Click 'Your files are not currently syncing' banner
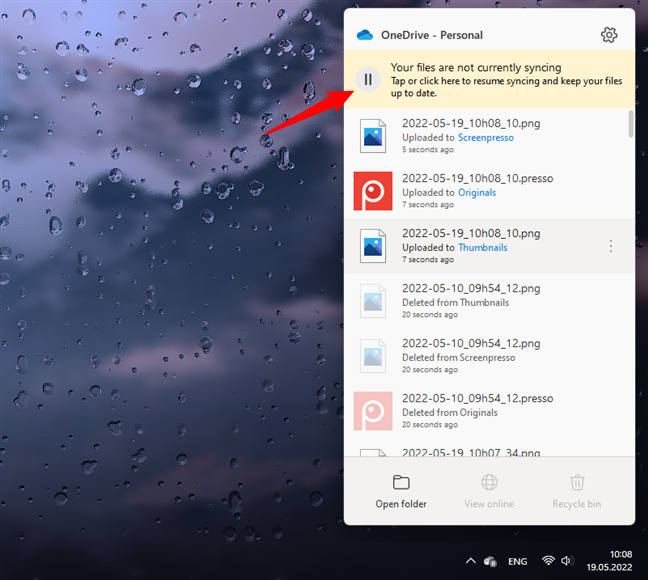The height and width of the screenshot is (580, 648). pos(489,79)
